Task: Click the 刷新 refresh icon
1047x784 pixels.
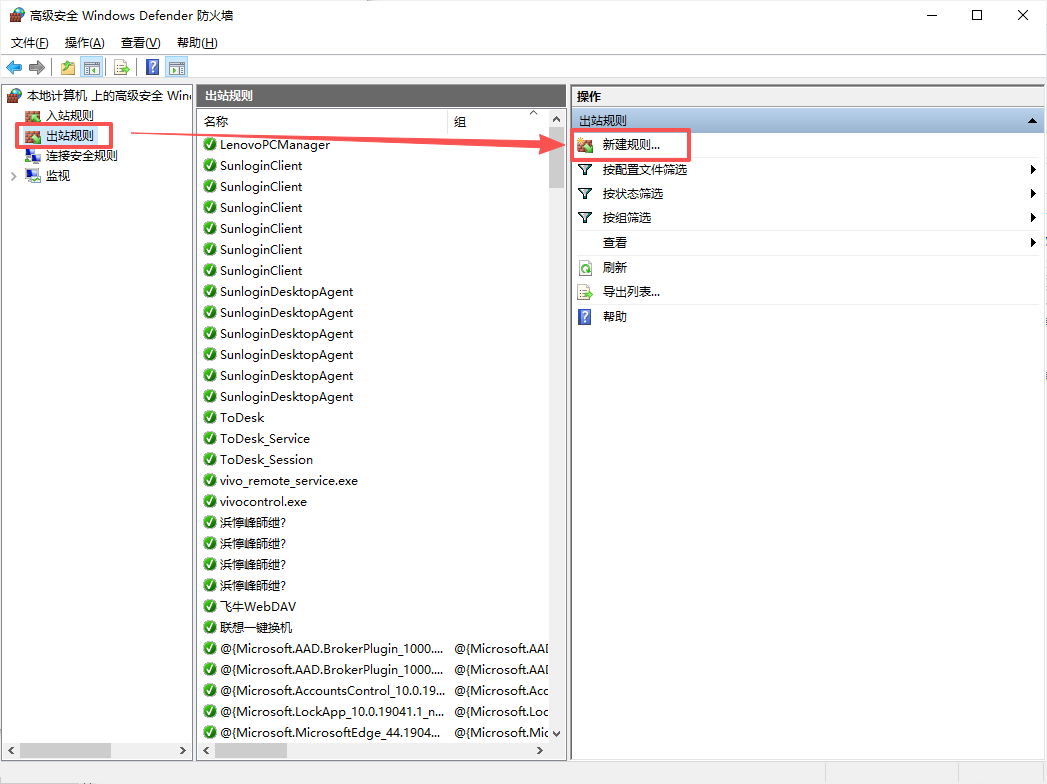Action: 585,268
